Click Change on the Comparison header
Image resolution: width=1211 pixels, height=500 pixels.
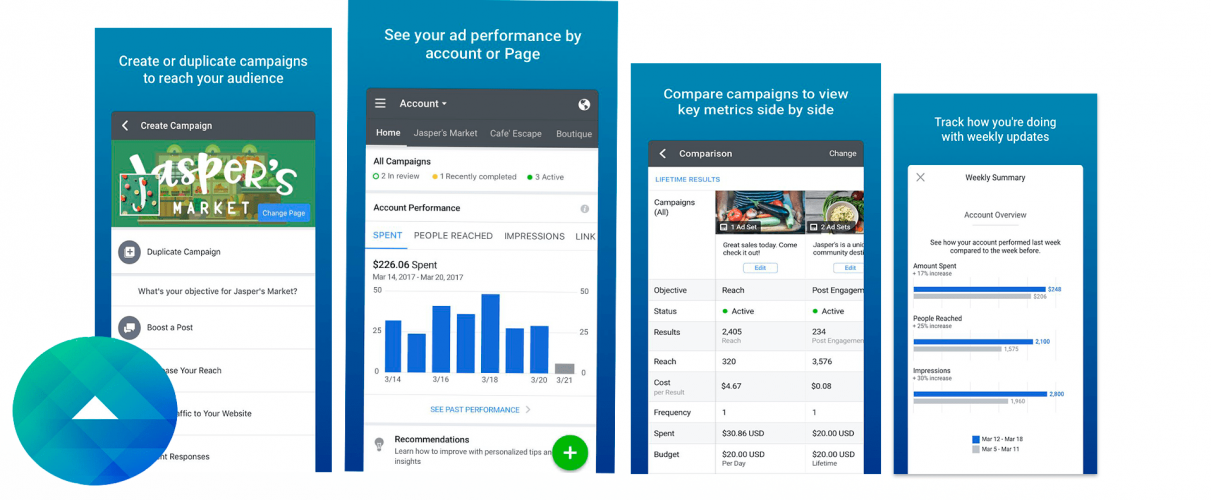click(843, 154)
